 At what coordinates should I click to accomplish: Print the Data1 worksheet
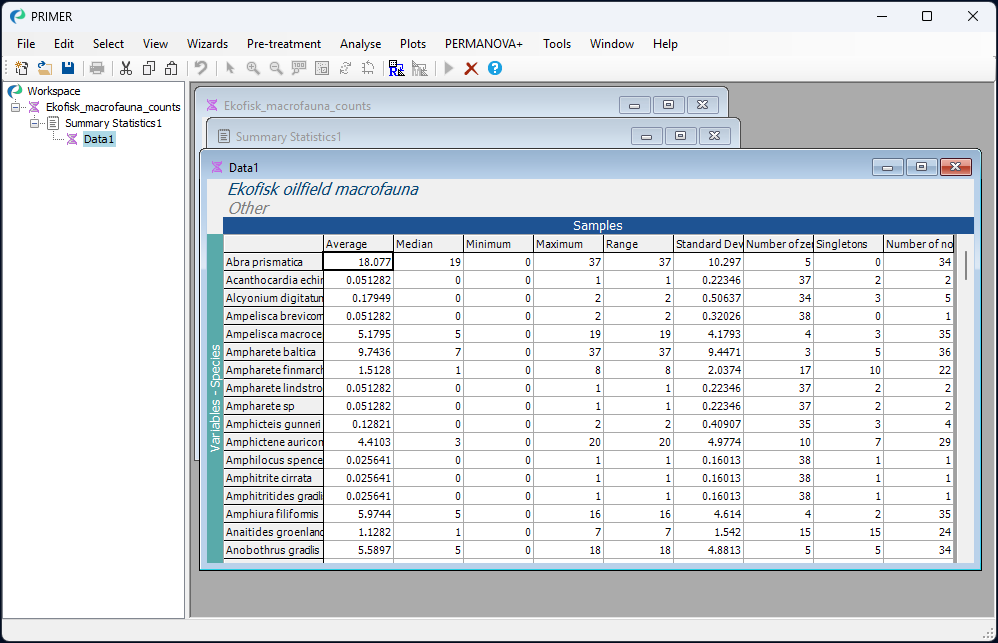pyautogui.click(x=97, y=68)
